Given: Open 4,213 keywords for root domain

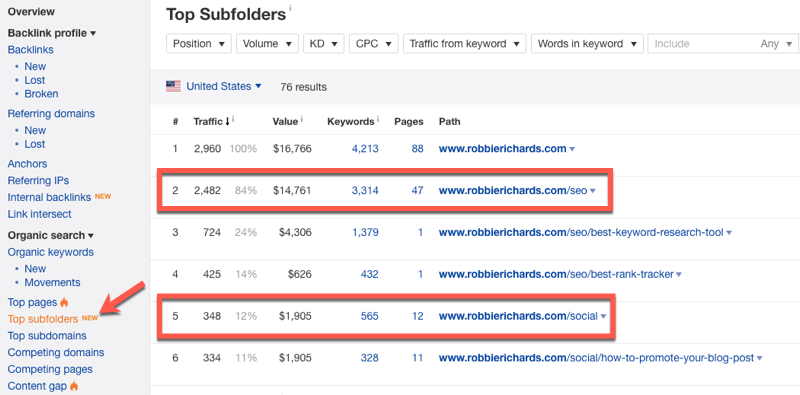Looking at the screenshot, I should click(365, 149).
